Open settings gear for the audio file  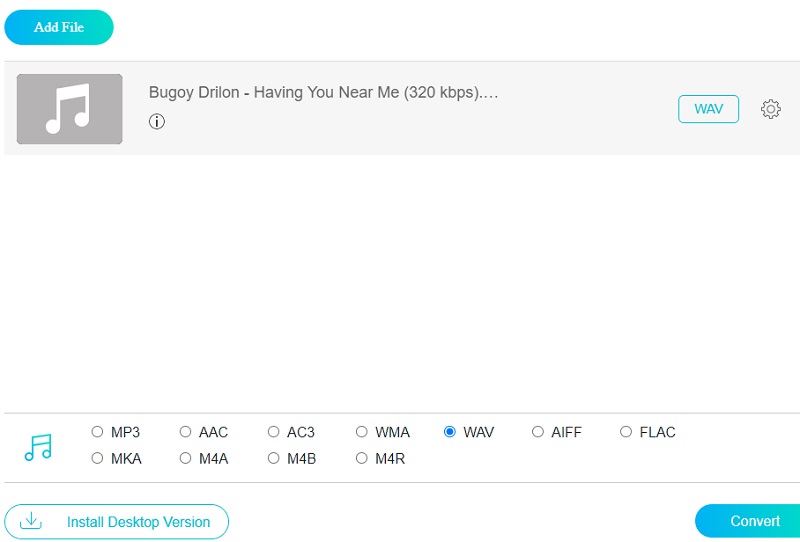pyautogui.click(x=770, y=109)
